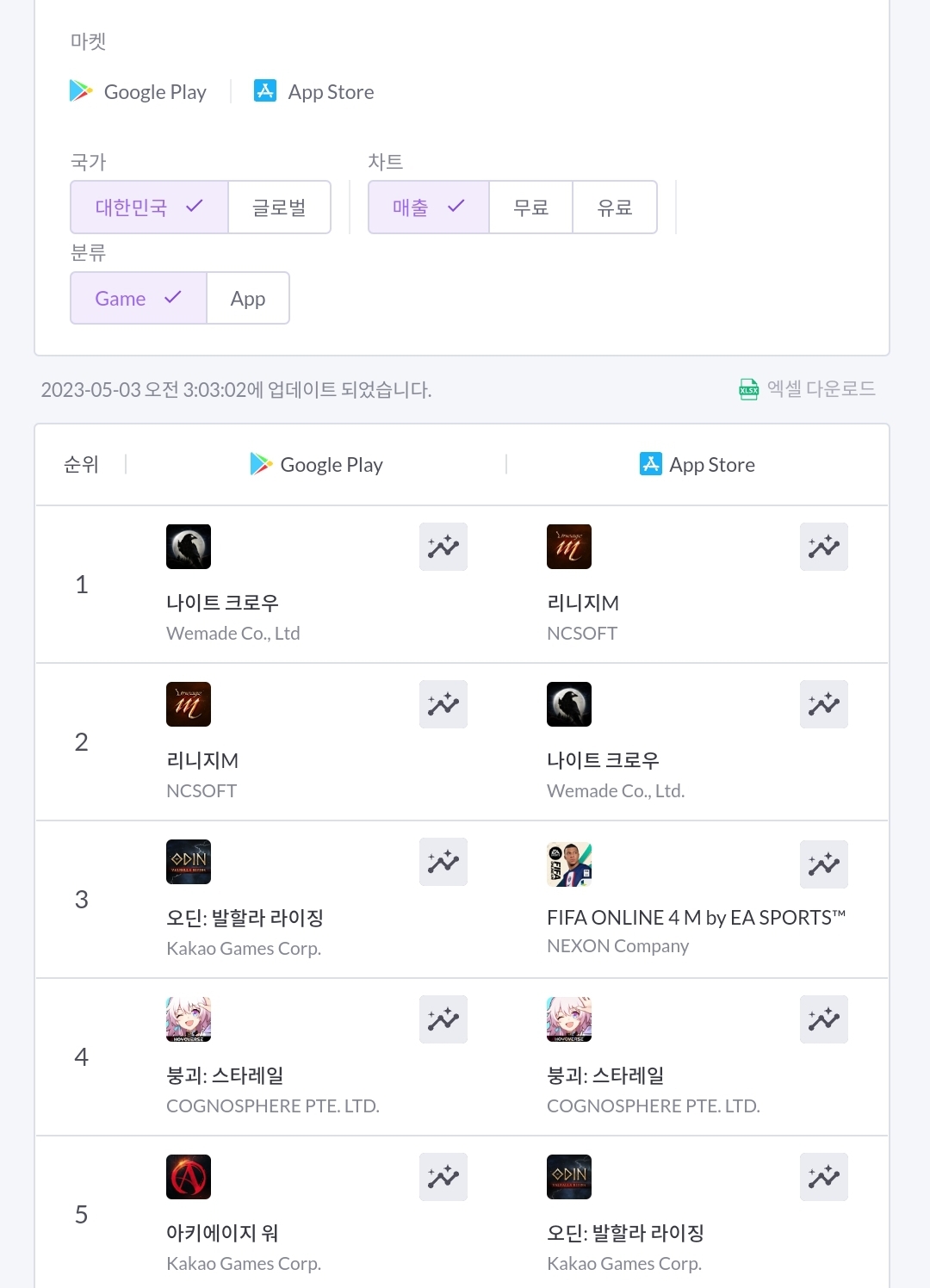Open trend chart for Google Play 나이트 크로우
This screenshot has height=1288, width=930.
[x=443, y=547]
